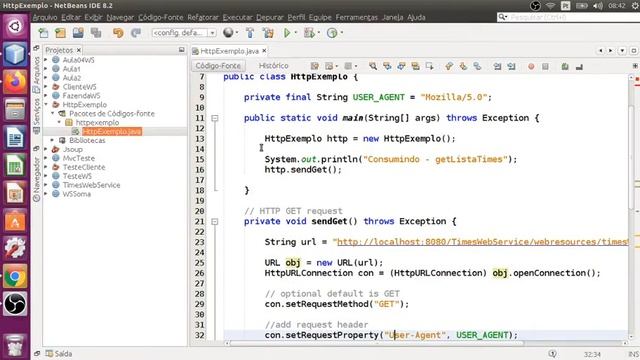Open the Saída output panel button
Image resolution: width=640 pixels, height=360 pixels.
(x=59, y=353)
